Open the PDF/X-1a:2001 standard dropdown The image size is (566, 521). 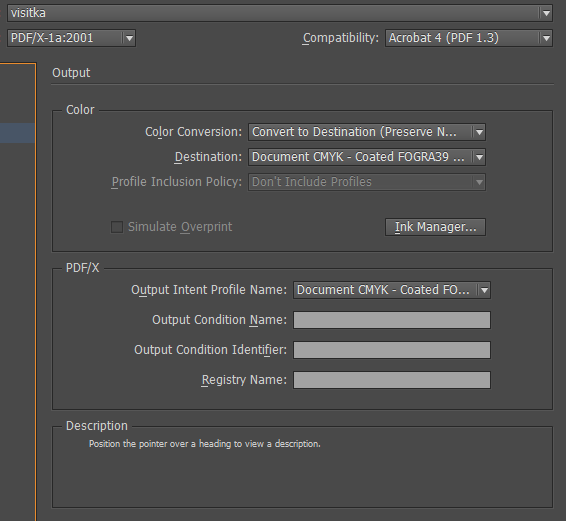[x=71, y=38]
